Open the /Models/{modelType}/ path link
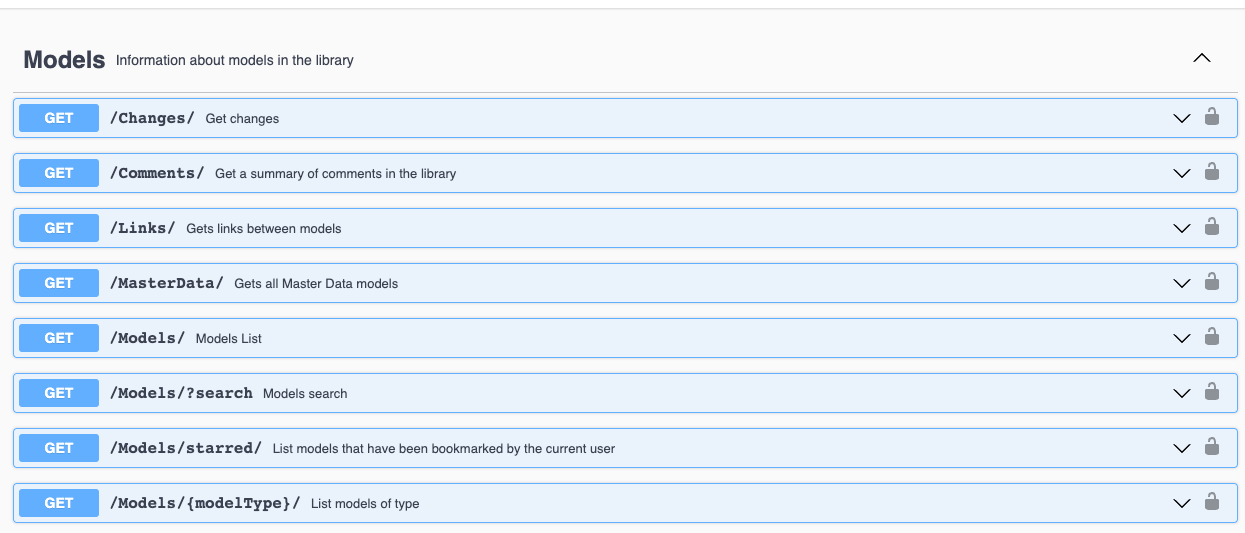1245x533 pixels. 204,503
